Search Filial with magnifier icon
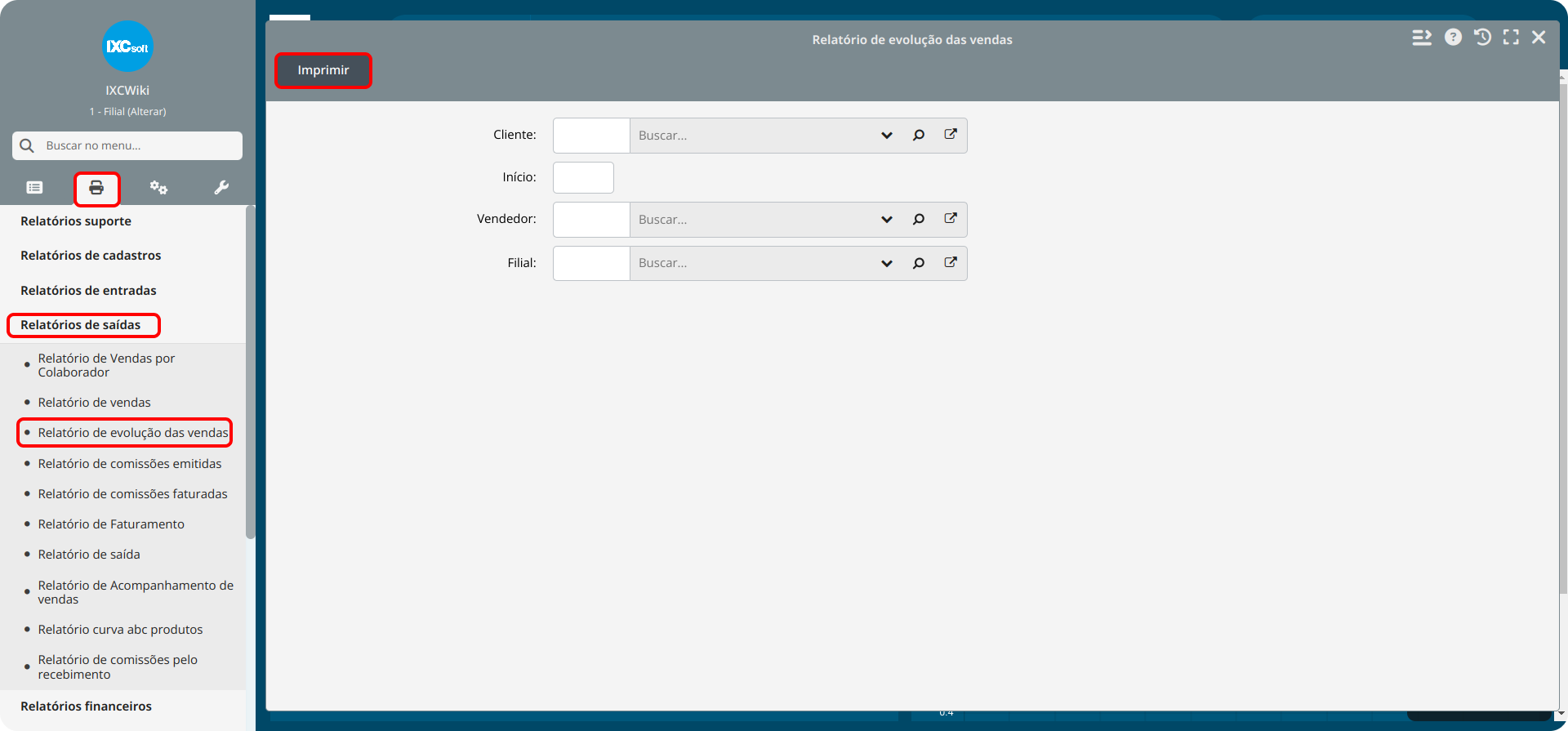Image resolution: width=1568 pixels, height=731 pixels. click(x=919, y=263)
